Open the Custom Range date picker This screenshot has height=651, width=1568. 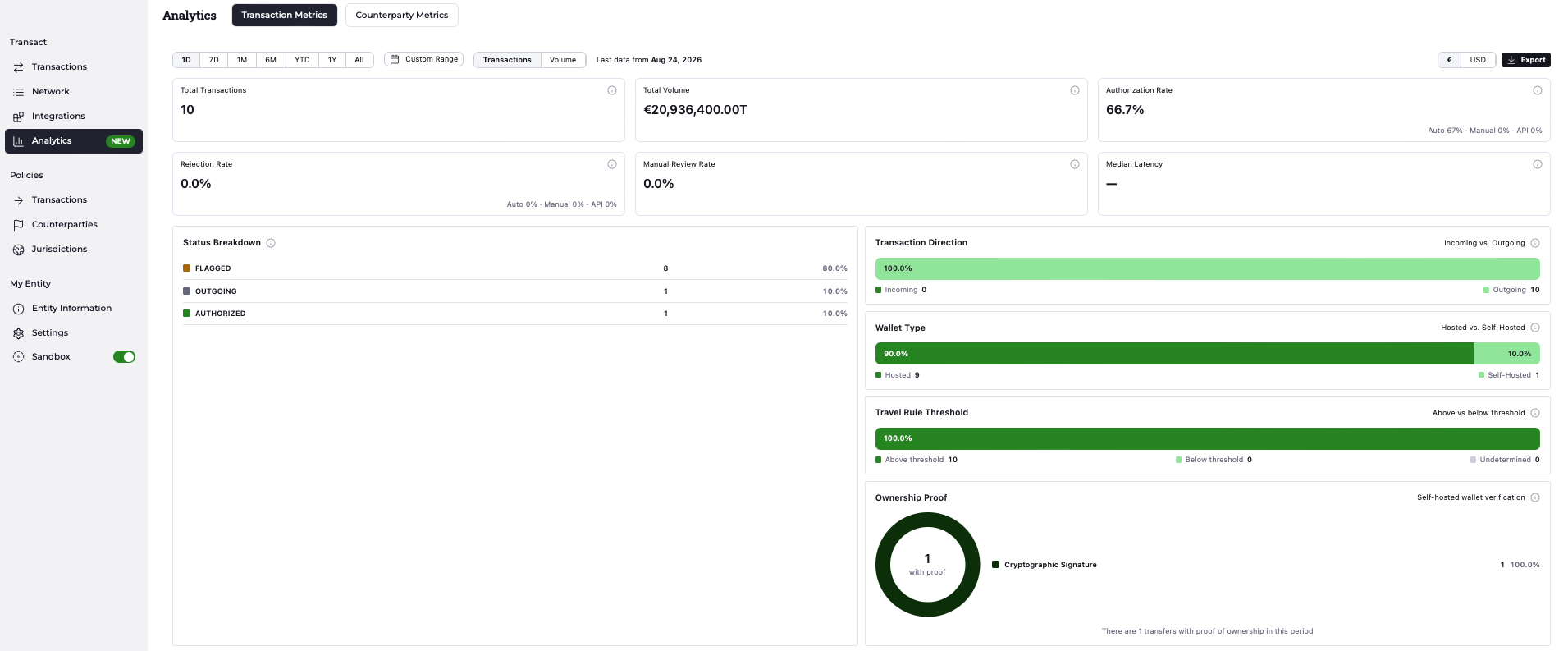click(423, 59)
